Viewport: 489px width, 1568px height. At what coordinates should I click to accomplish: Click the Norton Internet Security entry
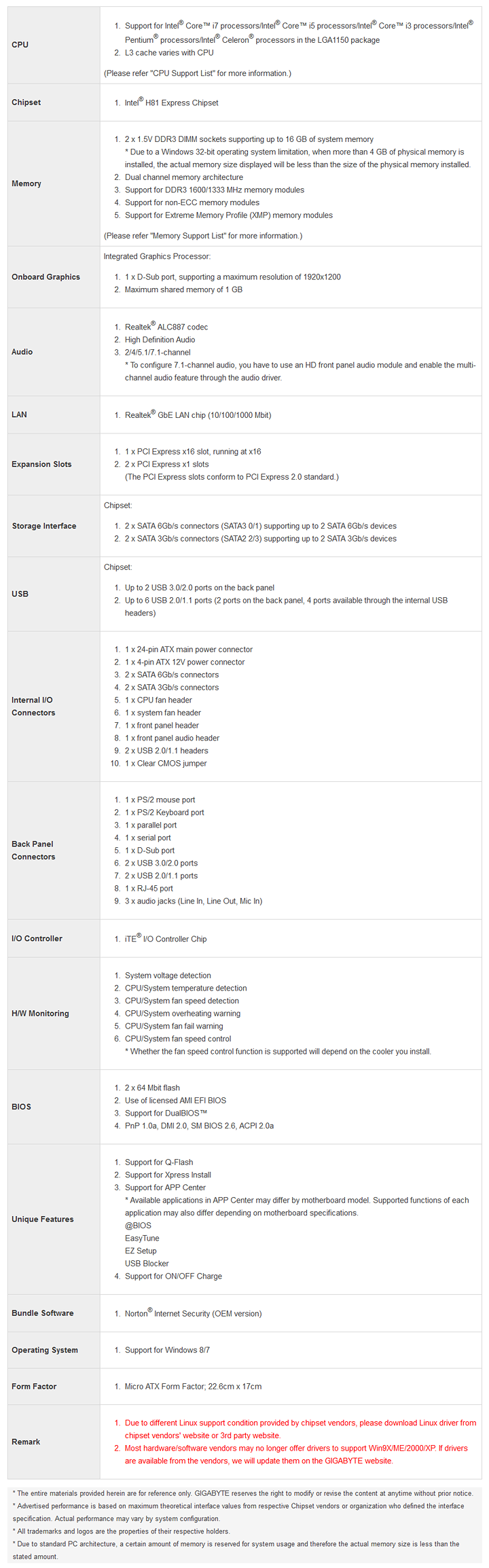(194, 1314)
